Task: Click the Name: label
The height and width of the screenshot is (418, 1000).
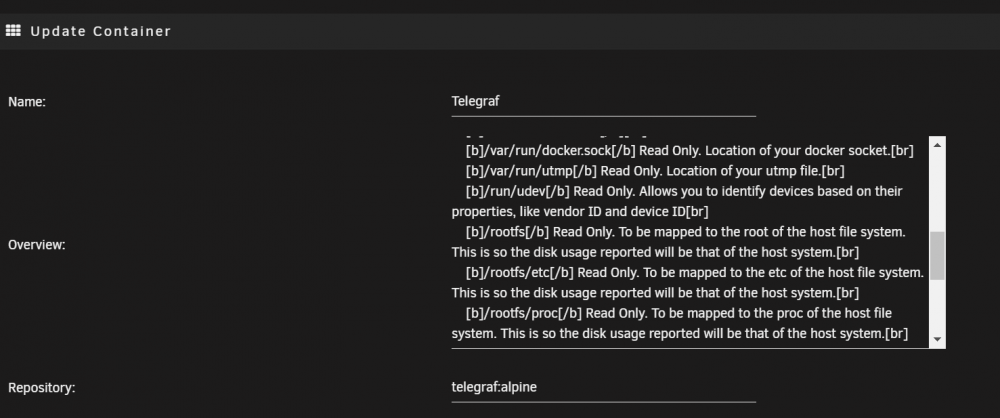Action: pos(27,101)
